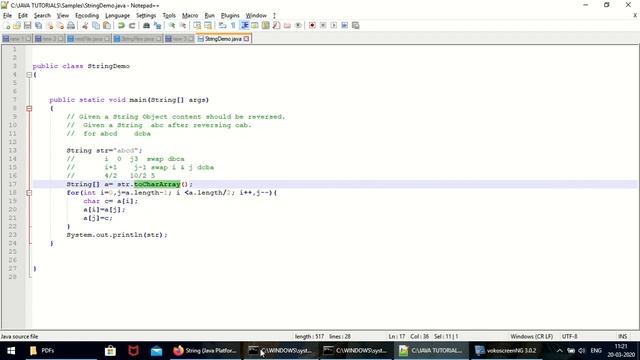Open the Edit menu
640x360 pixels.
click(x=22, y=16)
